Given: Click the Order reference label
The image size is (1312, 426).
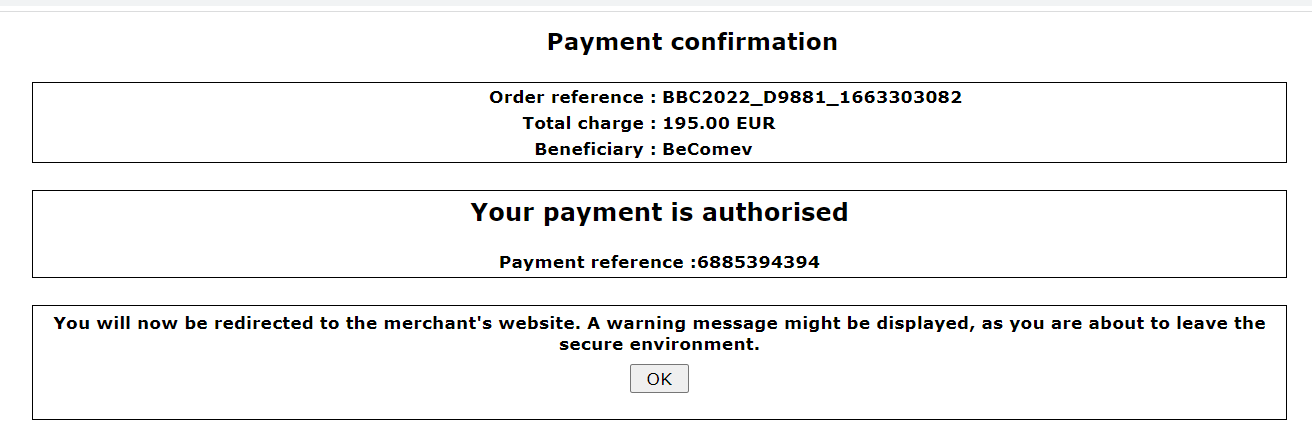Looking at the screenshot, I should 566,98.
